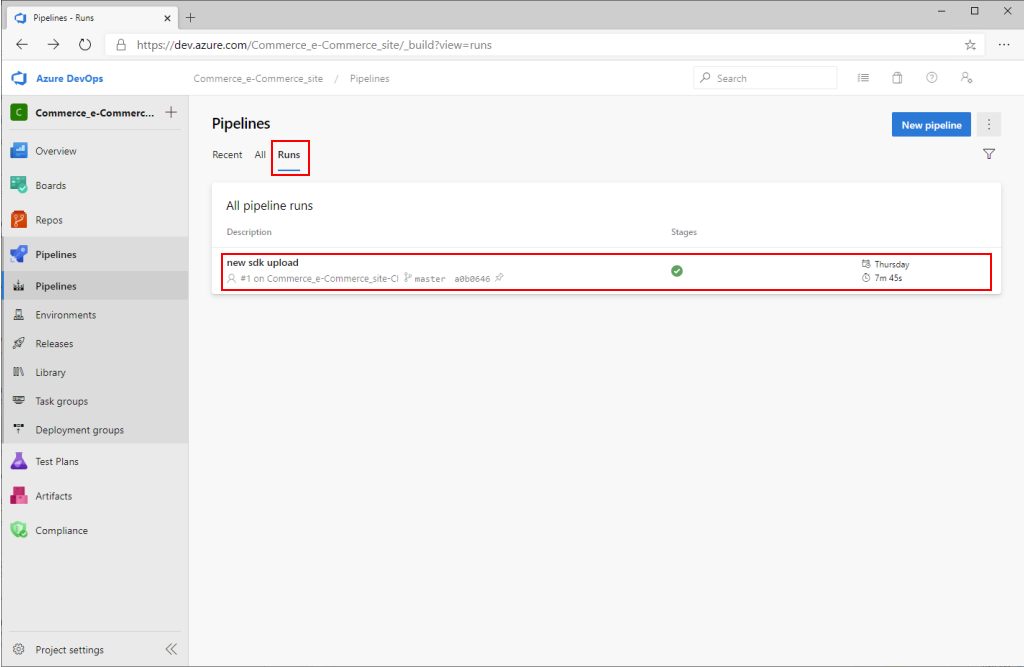This screenshot has width=1024, height=667.
Task: Click the Marketplace shopping bag icon
Action: (x=897, y=77)
